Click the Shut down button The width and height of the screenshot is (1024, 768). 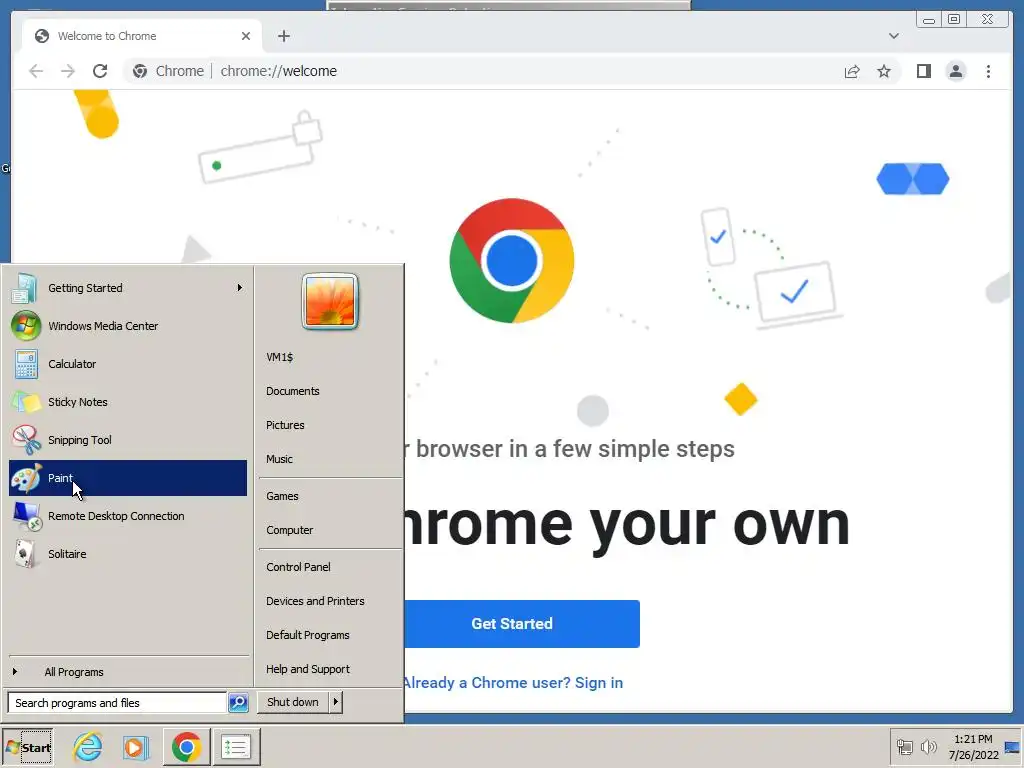[293, 702]
